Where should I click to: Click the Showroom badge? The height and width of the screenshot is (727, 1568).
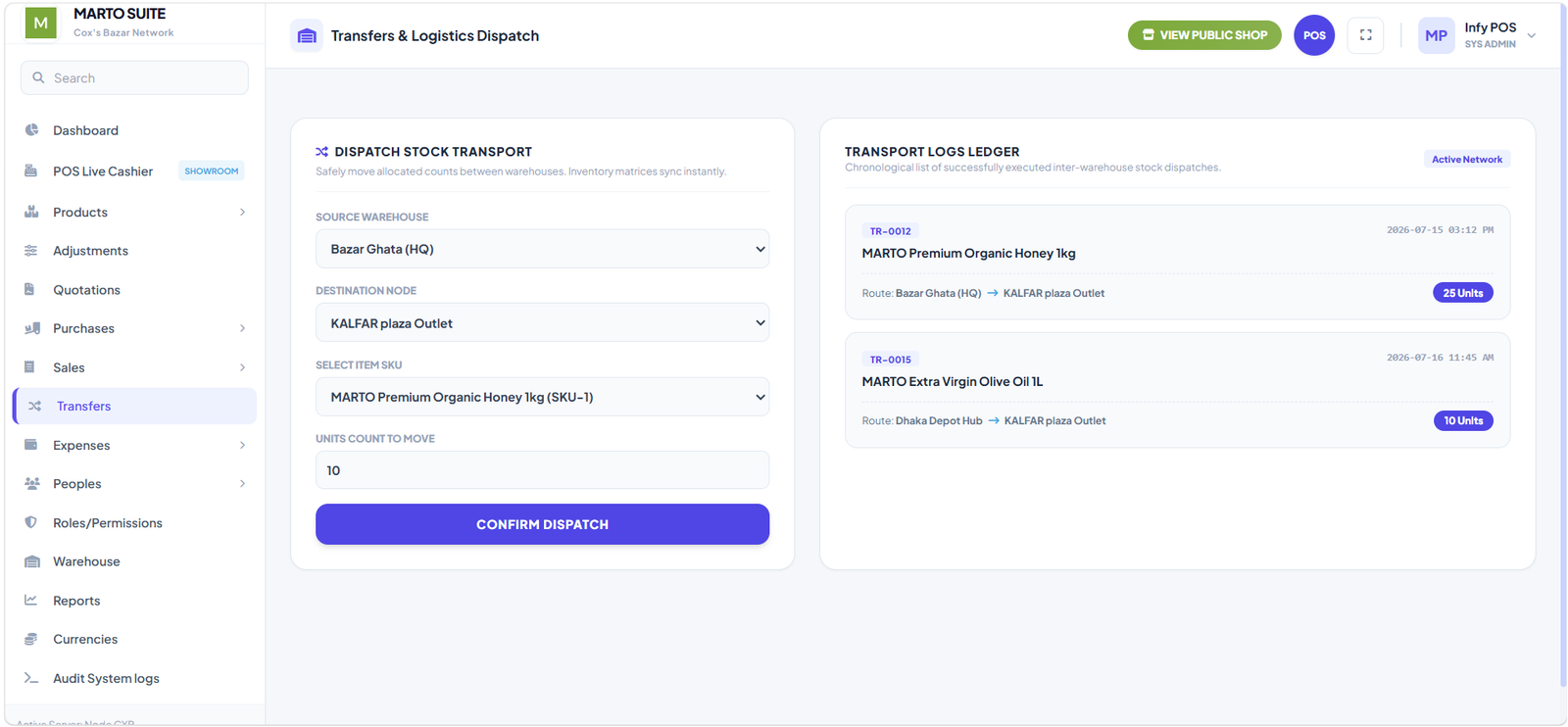coord(212,171)
